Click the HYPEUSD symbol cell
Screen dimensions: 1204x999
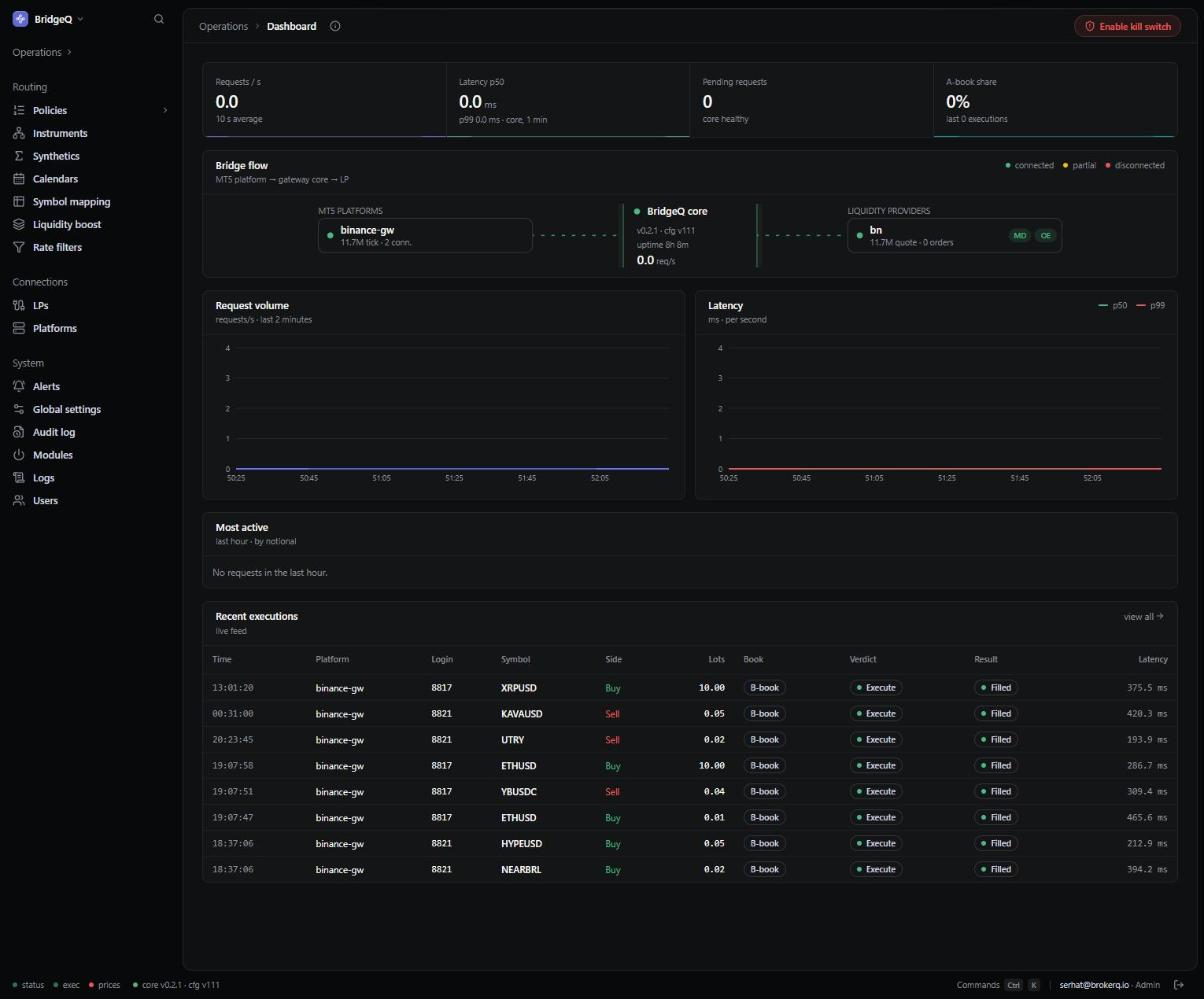(522, 844)
